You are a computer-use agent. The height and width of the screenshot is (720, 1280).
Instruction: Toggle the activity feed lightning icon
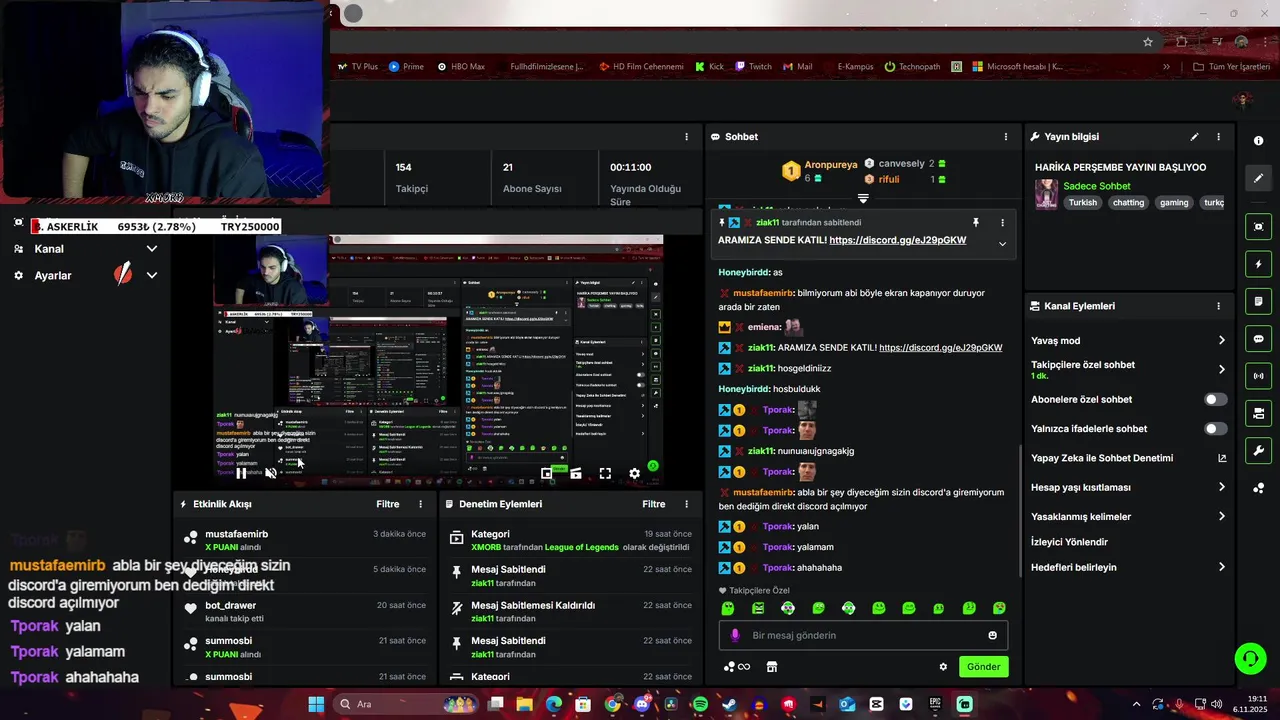pyautogui.click(x=1258, y=264)
